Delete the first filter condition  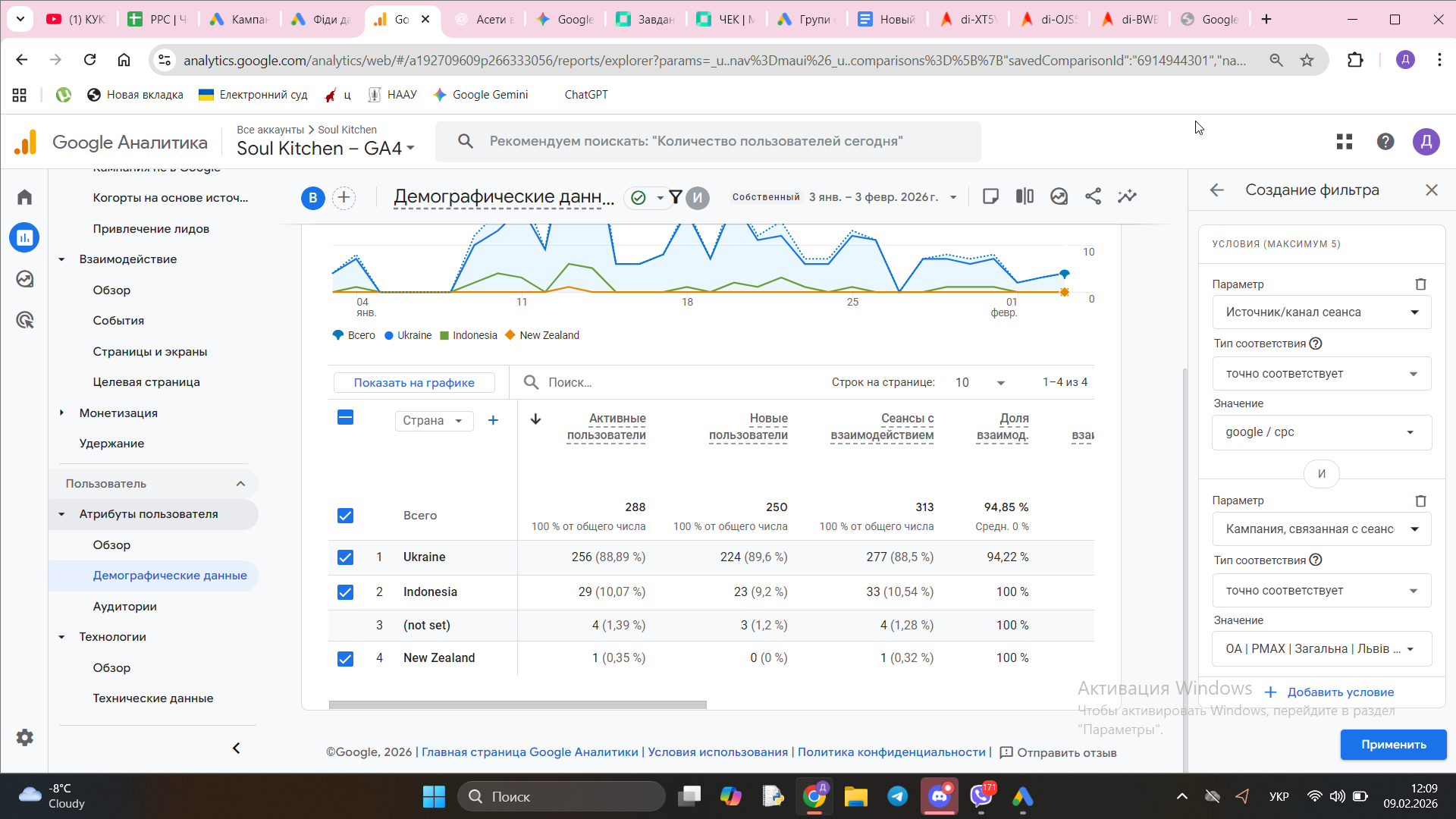[1420, 284]
